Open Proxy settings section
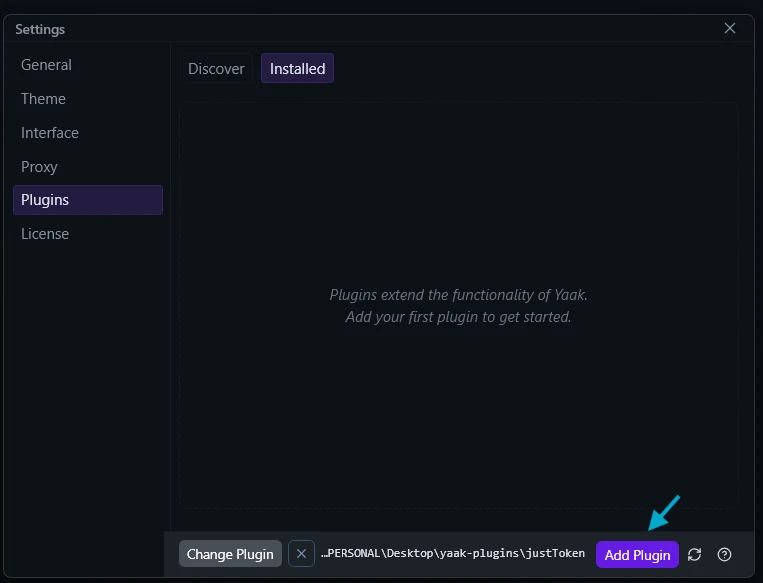The width and height of the screenshot is (763, 583). [x=88, y=167]
